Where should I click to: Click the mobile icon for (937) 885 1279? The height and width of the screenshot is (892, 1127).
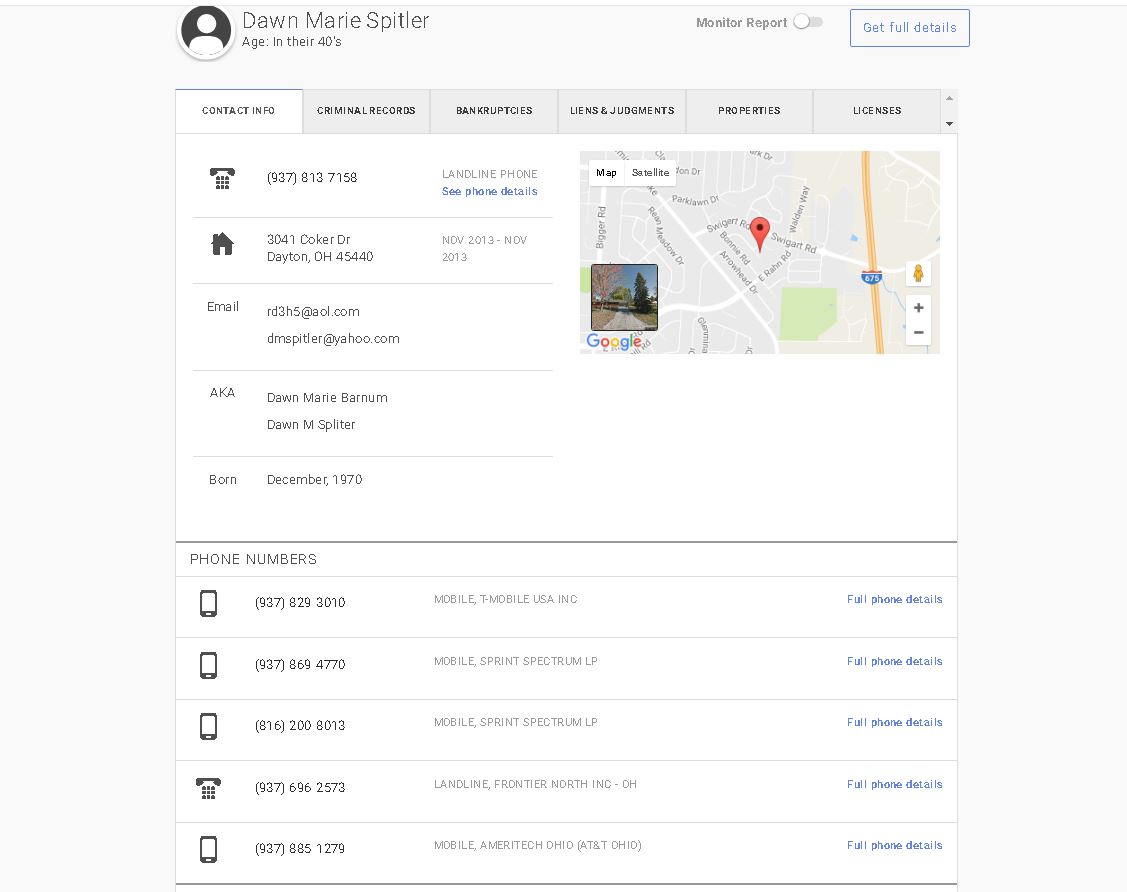click(x=208, y=849)
